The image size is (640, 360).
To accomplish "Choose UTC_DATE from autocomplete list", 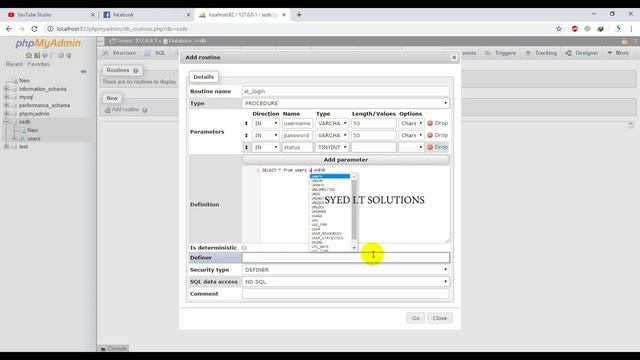I will click(x=320, y=247).
